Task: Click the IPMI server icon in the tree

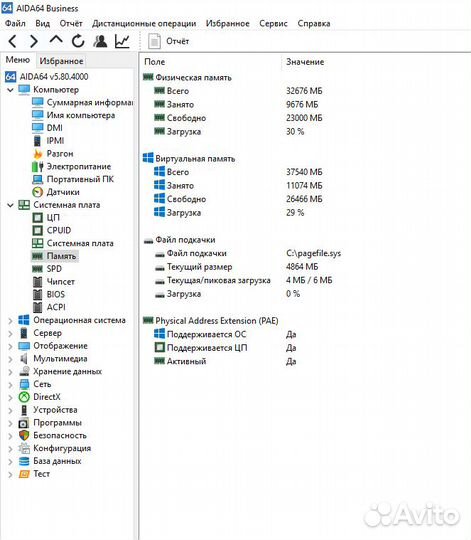Action: 37,141
